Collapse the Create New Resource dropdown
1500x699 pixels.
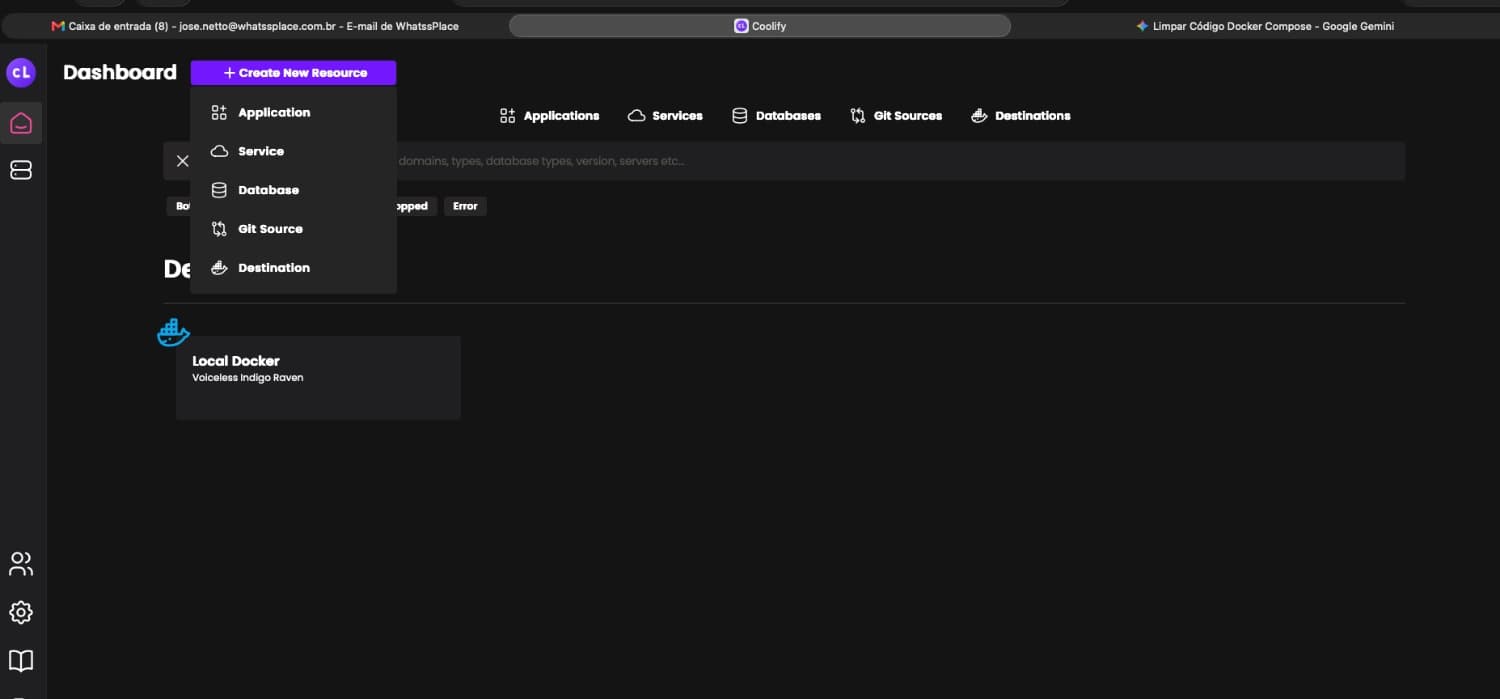pos(293,73)
